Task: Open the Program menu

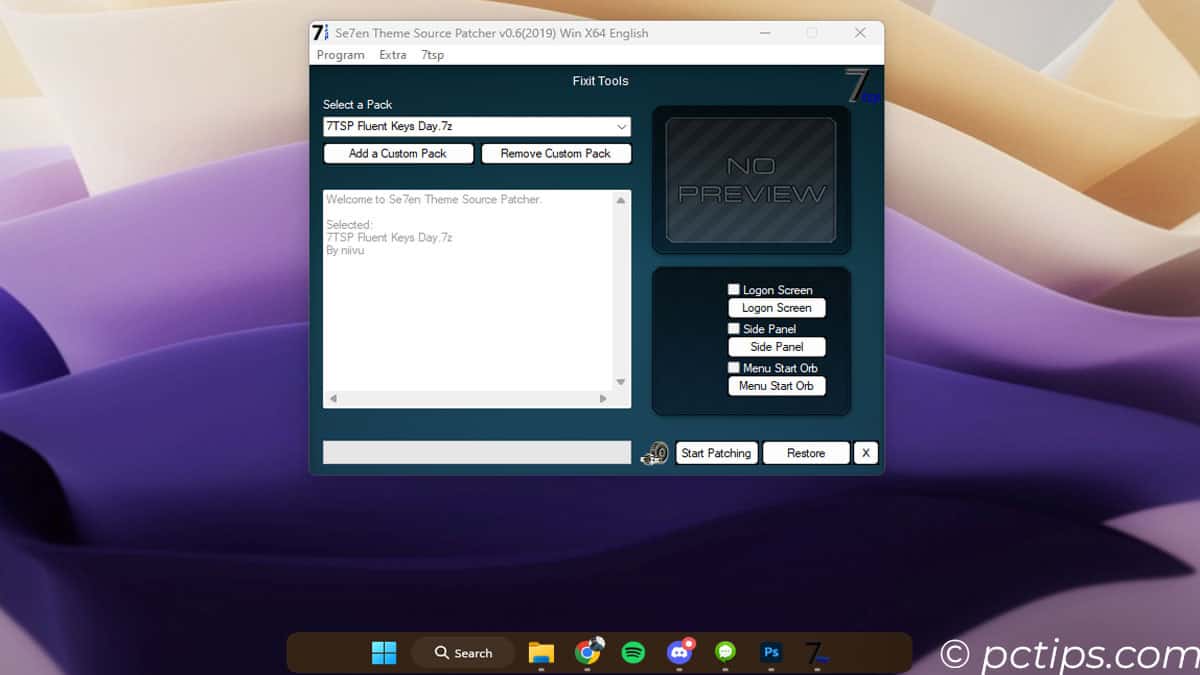Action: 340,55
